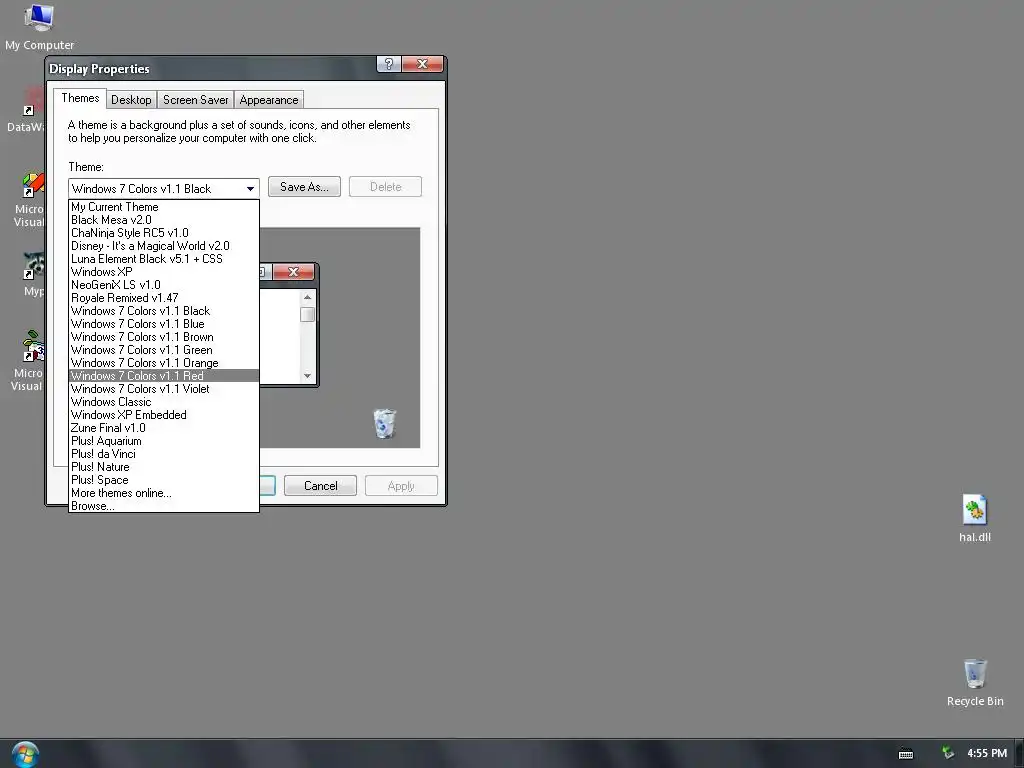Click the preview window scroll-down arrow
Screen dimensions: 1024x768
click(308, 376)
